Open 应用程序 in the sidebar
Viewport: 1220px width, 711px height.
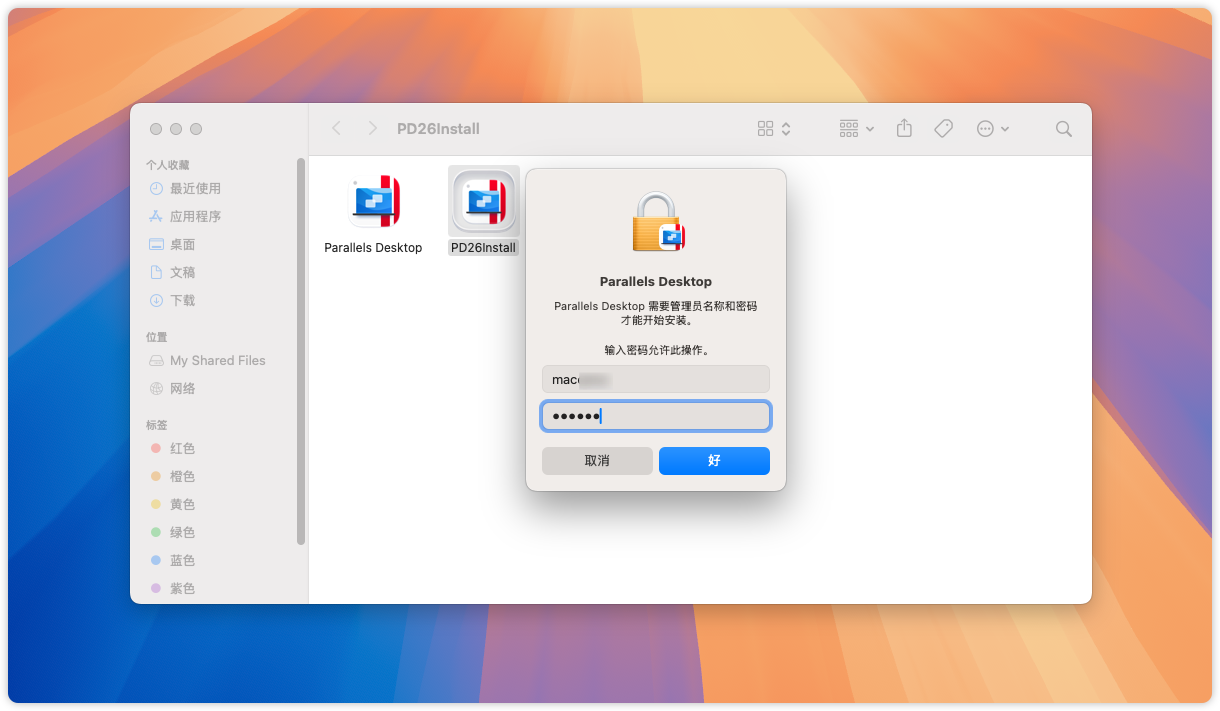tap(195, 216)
